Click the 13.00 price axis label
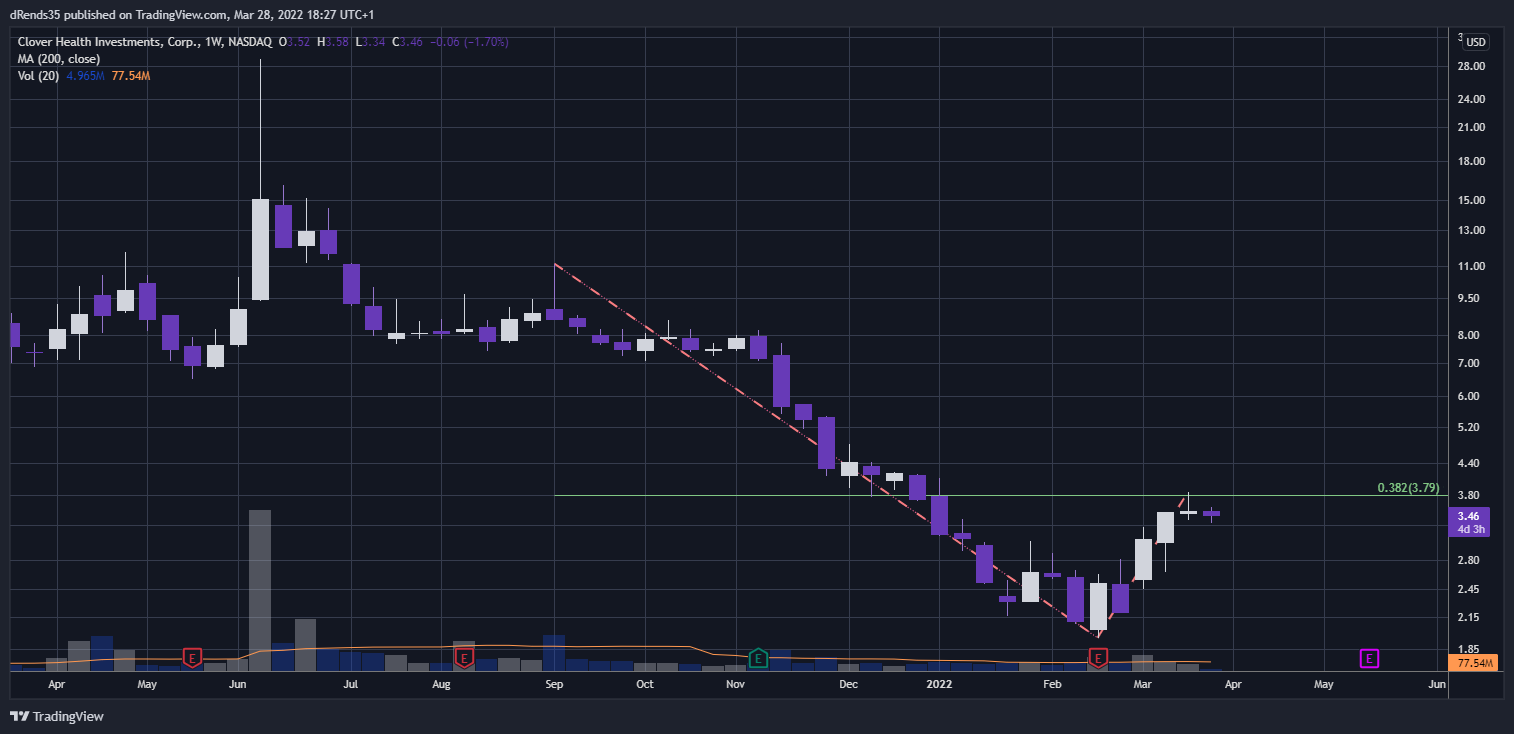This screenshot has width=1514, height=734. 1470,230
